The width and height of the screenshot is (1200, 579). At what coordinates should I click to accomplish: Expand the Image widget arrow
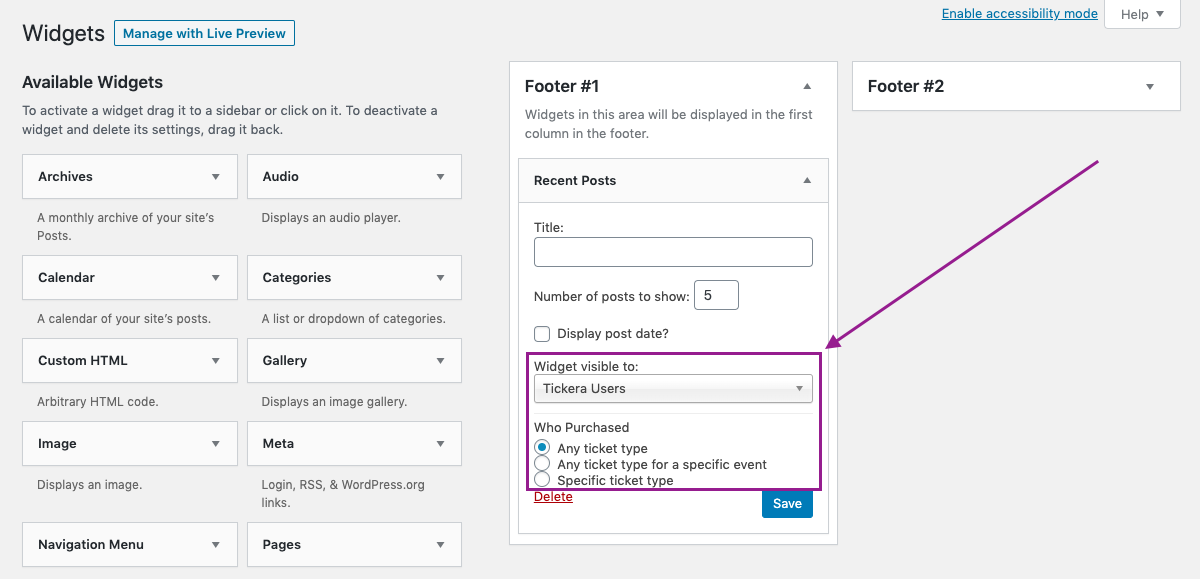pos(215,444)
